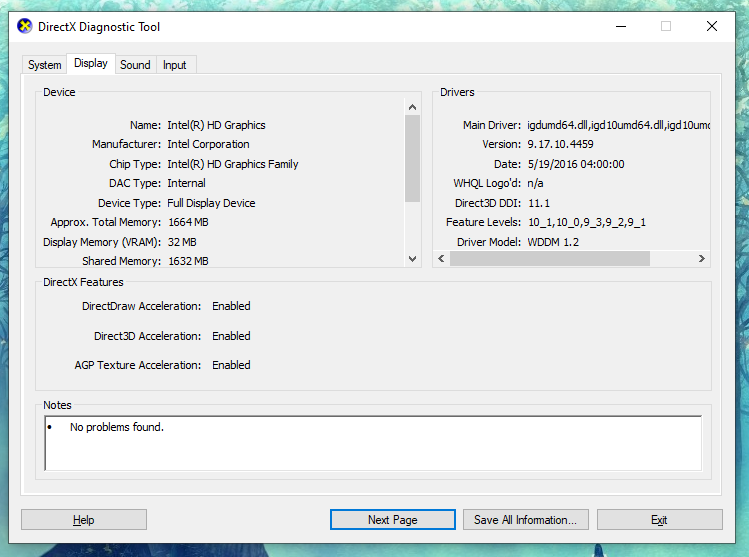Click Device panel scroll up arrow
749x557 pixels.
(413, 107)
